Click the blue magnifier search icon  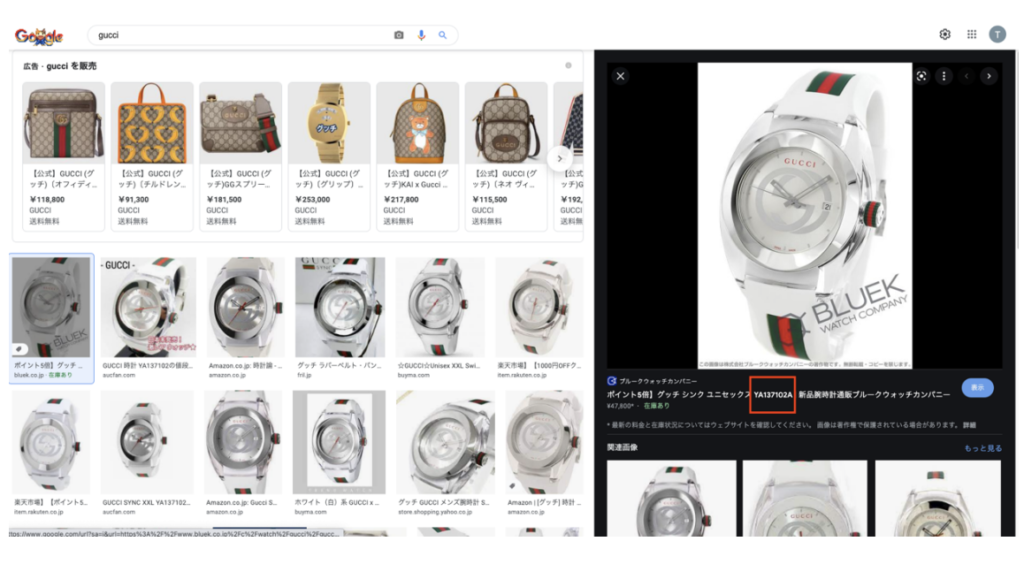tap(443, 35)
